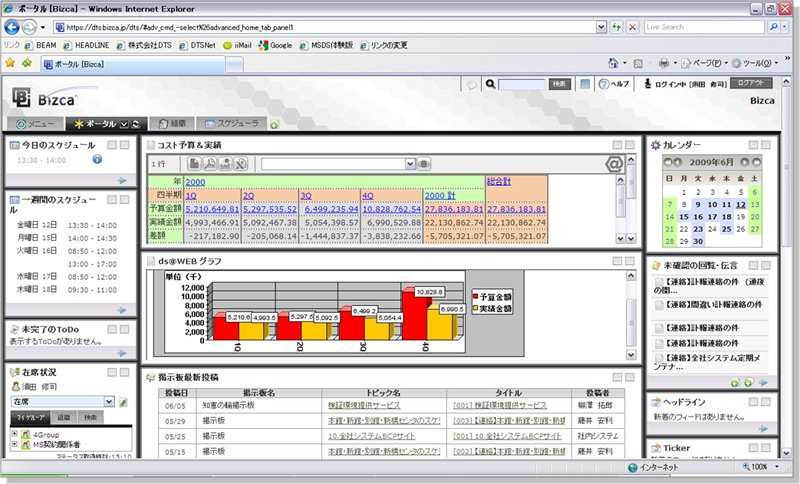Screen dimensions: 800x484
Task: Open the 検証環境提供サービス topic link
Action: coord(364,405)
